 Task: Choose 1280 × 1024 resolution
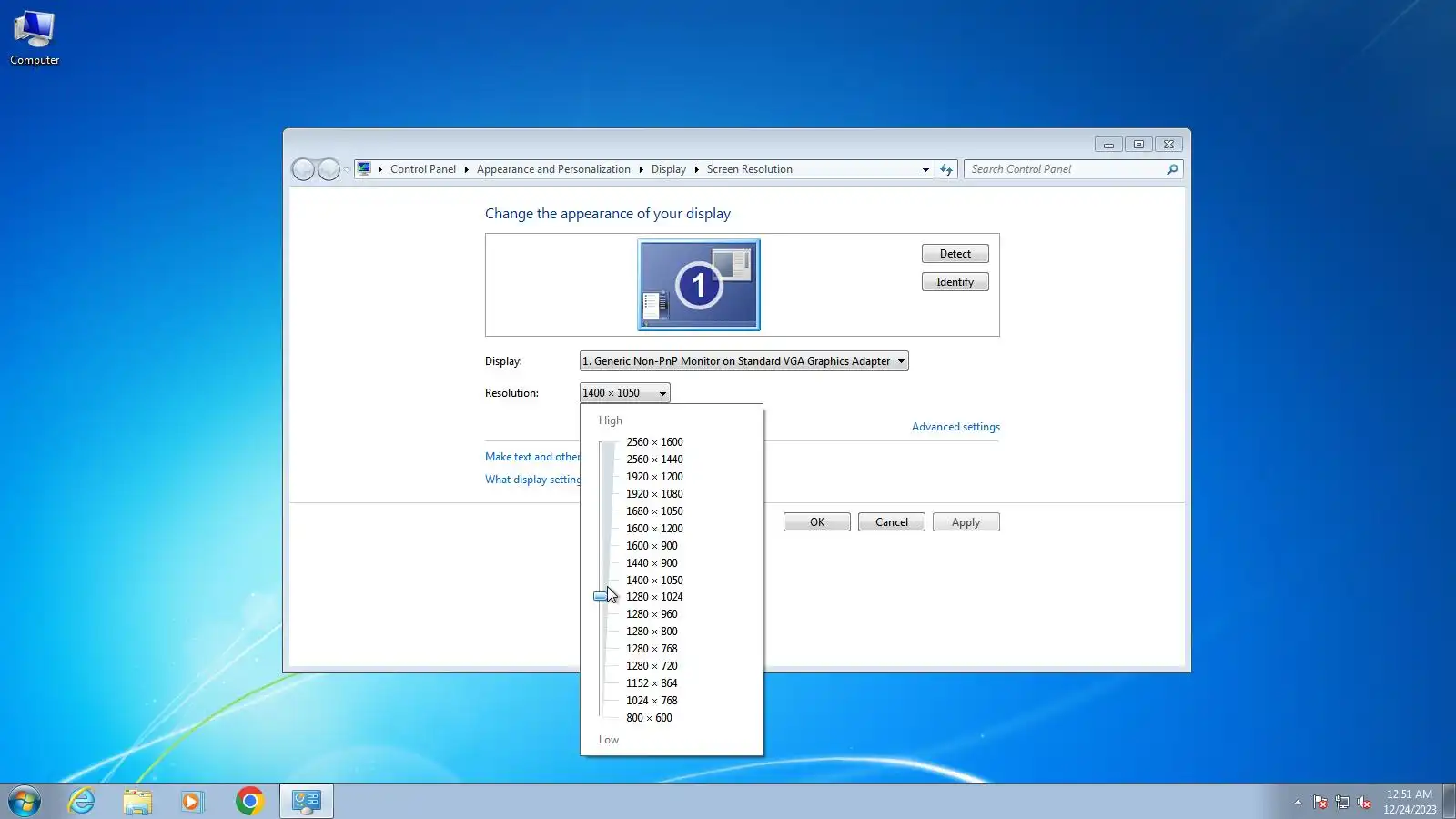click(x=654, y=597)
